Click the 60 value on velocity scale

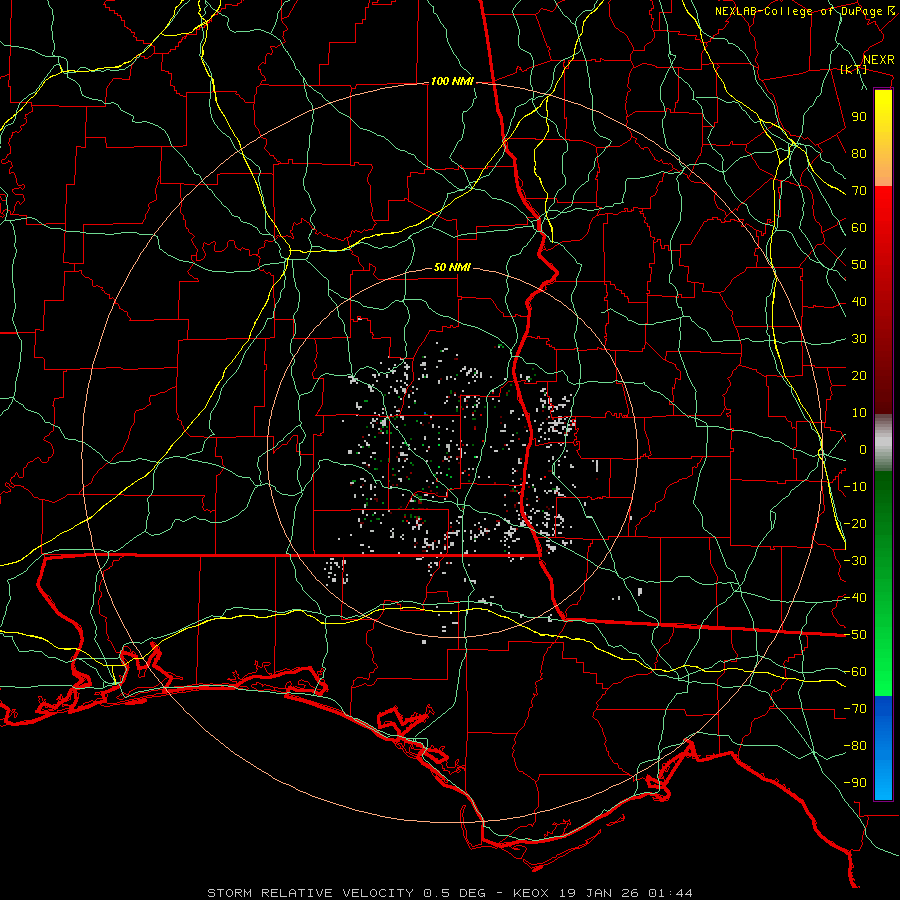859,227
